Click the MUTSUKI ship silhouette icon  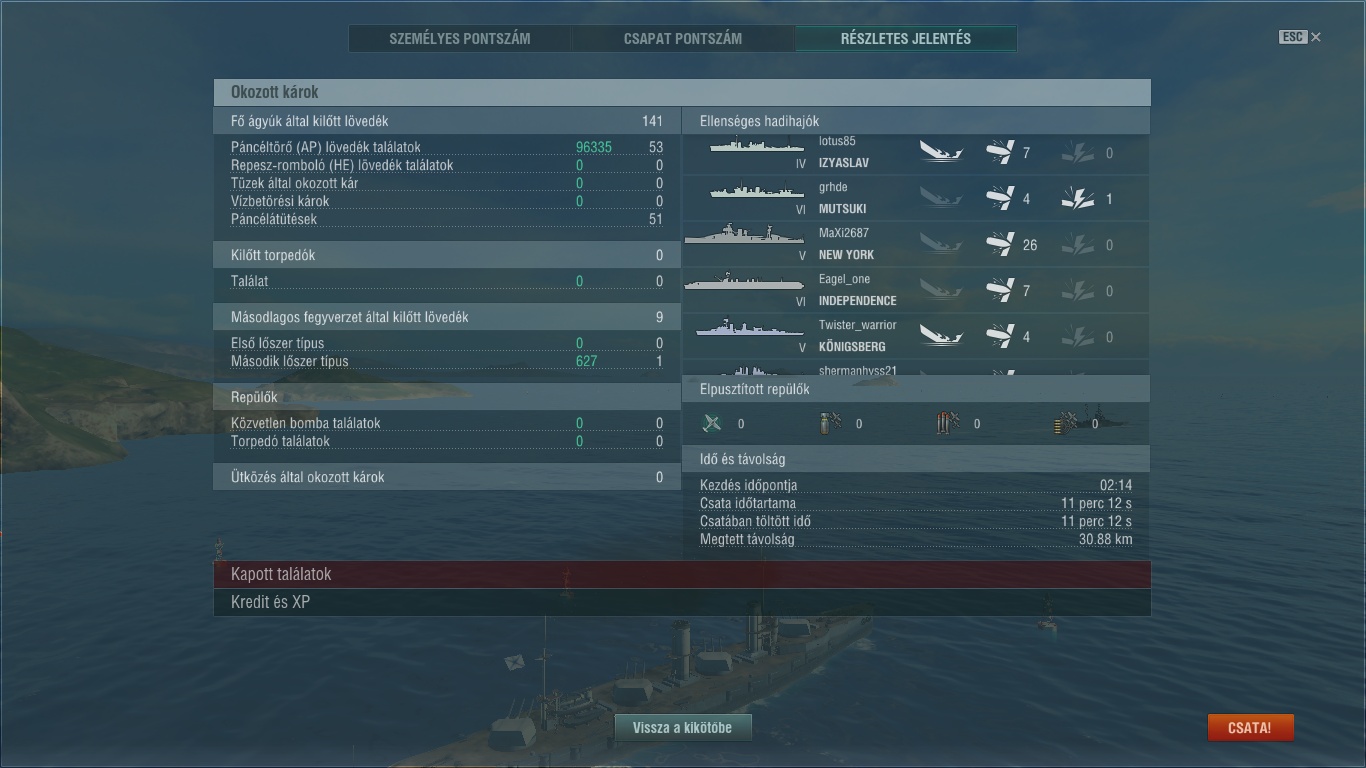(x=757, y=192)
